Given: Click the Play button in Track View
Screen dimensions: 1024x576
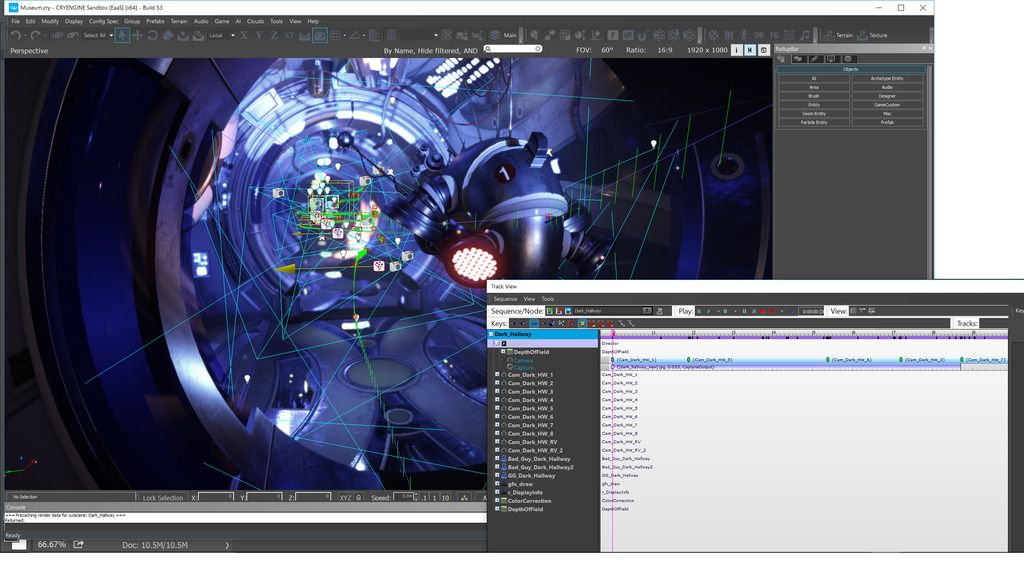Looking at the screenshot, I should [x=708, y=311].
